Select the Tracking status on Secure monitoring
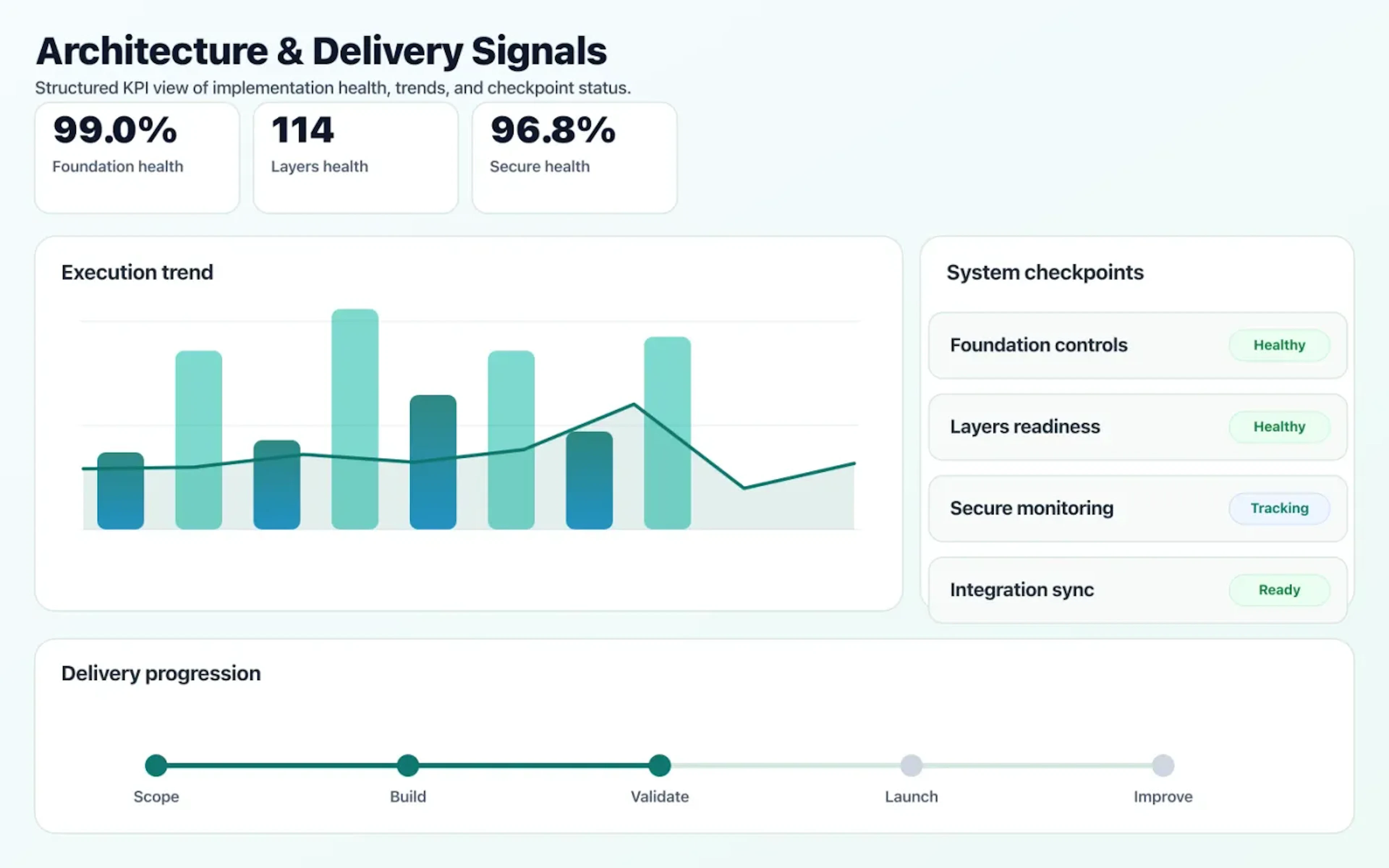 click(x=1279, y=508)
